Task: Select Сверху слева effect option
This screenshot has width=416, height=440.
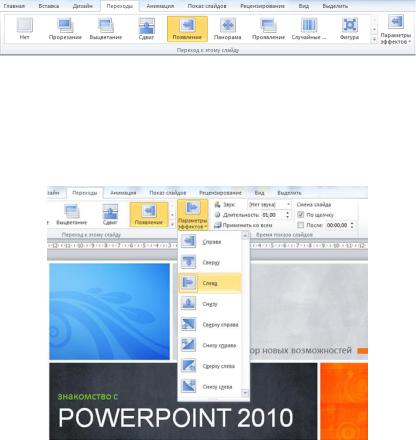Action: [209, 366]
